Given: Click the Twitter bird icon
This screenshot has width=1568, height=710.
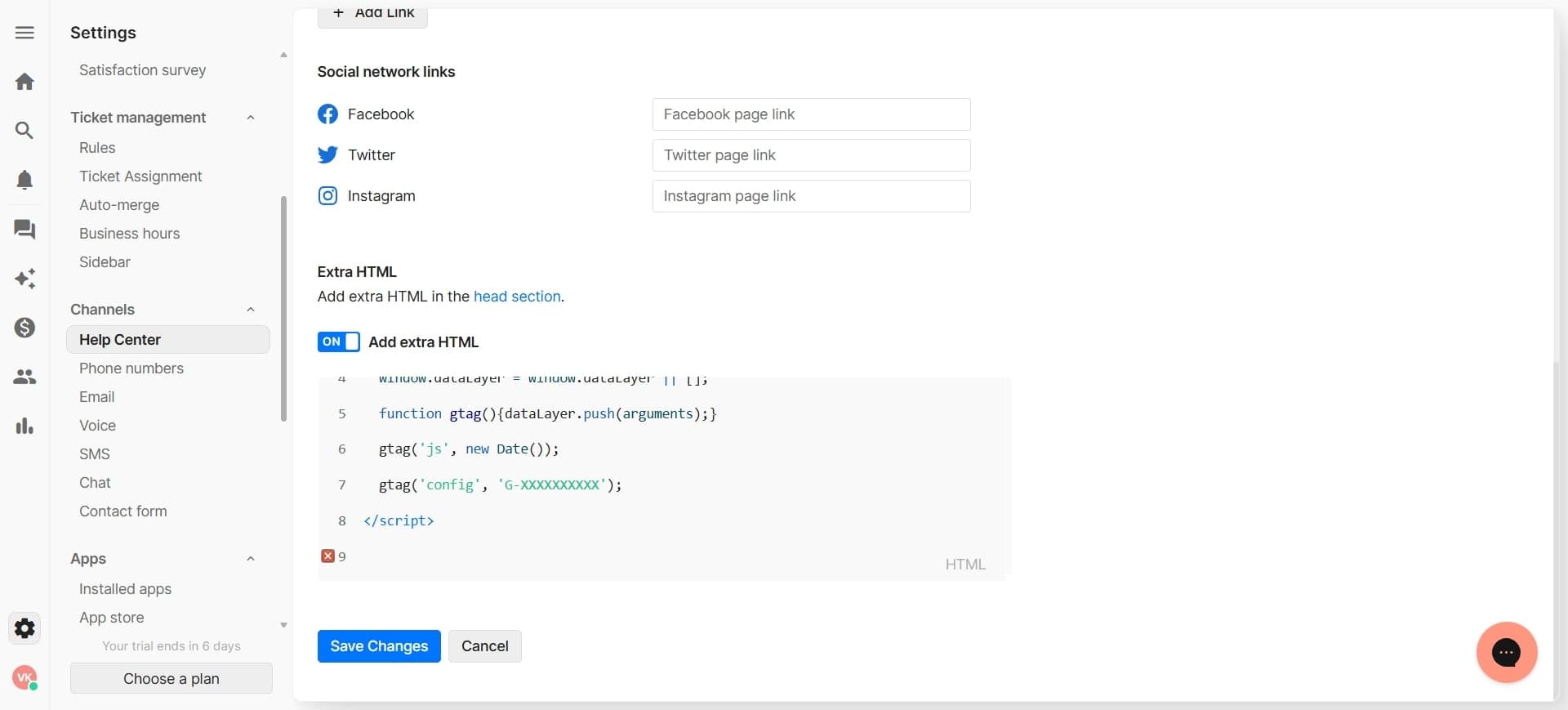Looking at the screenshot, I should point(327,155).
